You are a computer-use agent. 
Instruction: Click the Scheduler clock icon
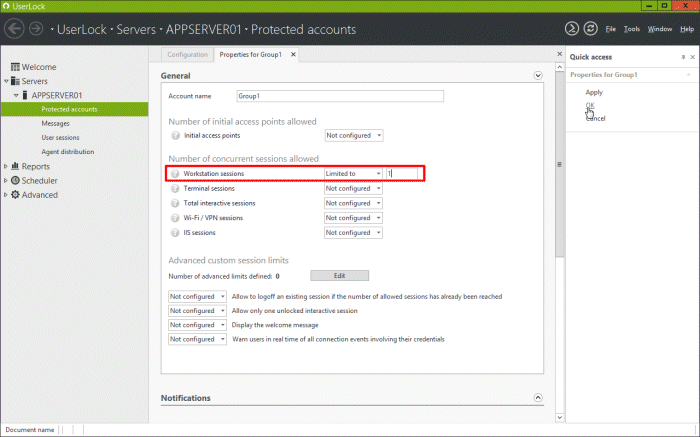(15, 180)
